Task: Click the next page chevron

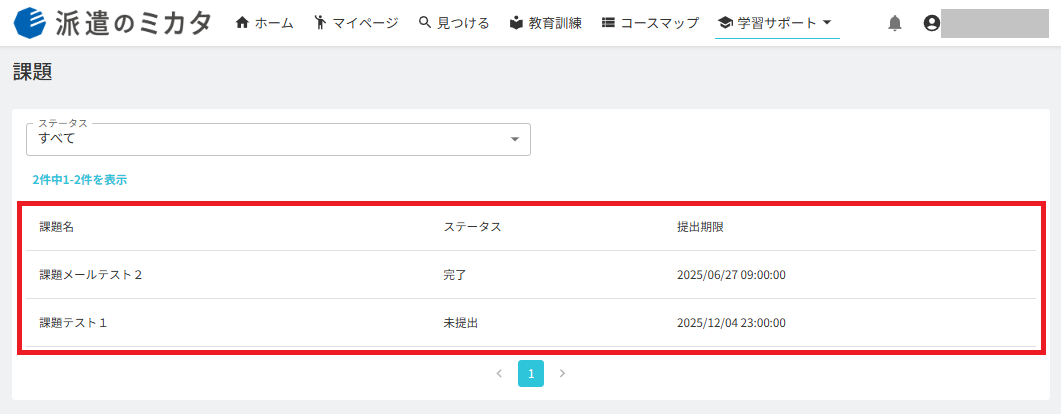Action: (x=562, y=373)
